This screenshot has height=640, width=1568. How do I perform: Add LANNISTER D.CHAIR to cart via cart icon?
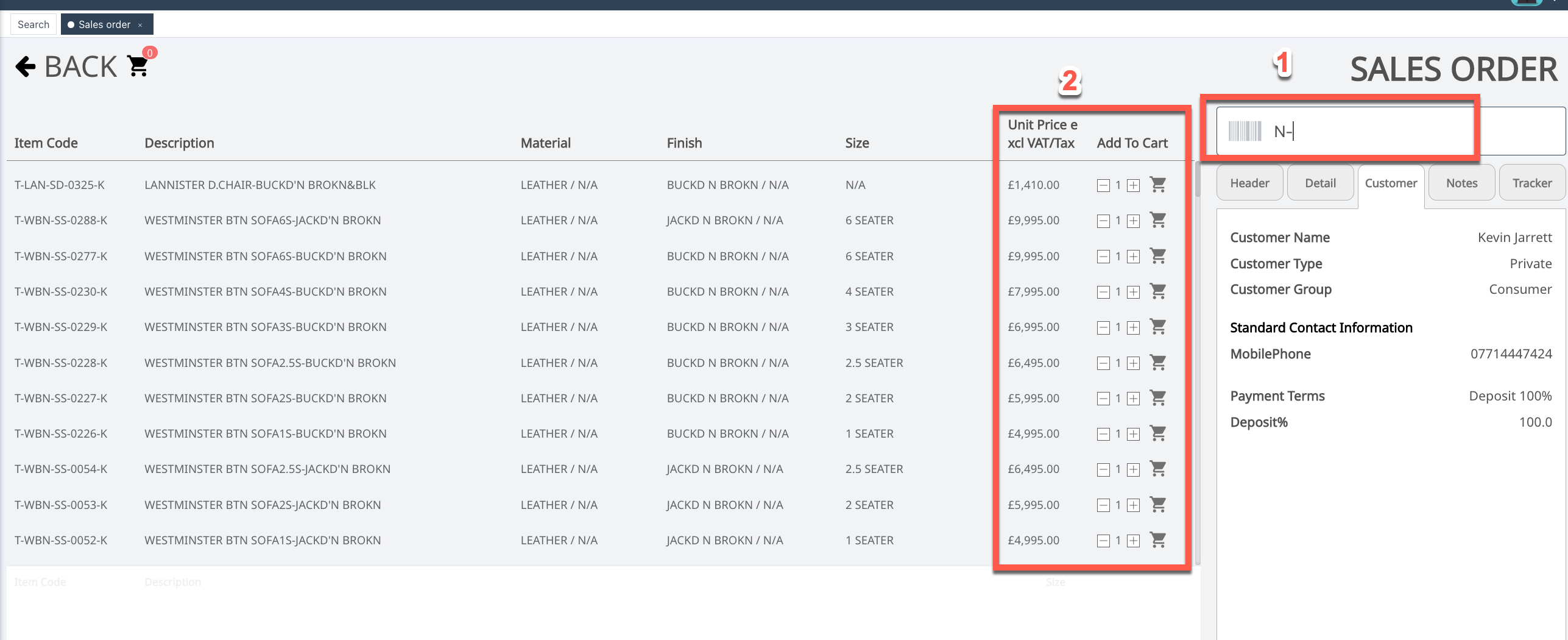(x=1157, y=185)
